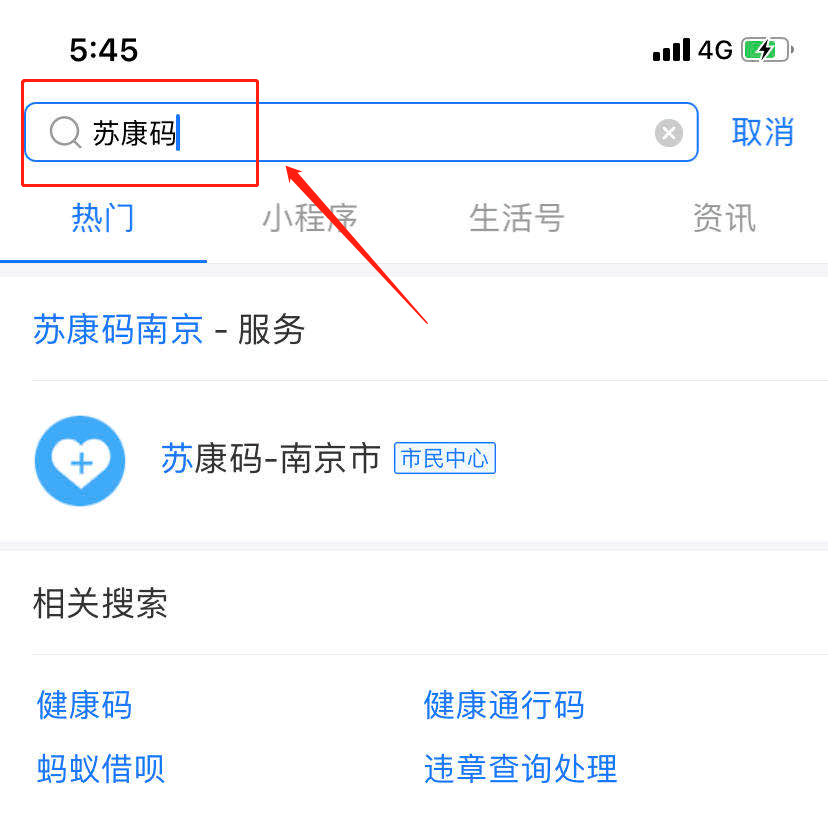Tap the battery charging icon
The height and width of the screenshot is (817, 828).
click(767, 50)
